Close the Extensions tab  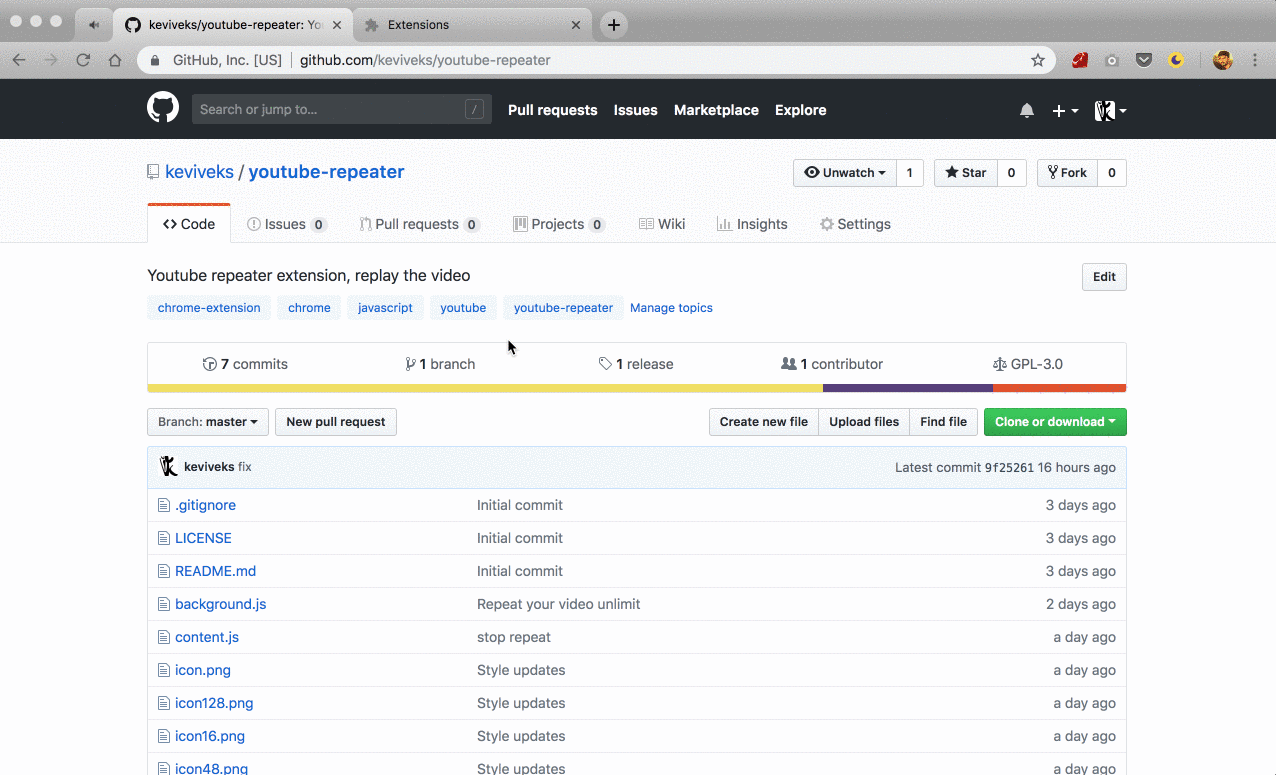click(575, 25)
